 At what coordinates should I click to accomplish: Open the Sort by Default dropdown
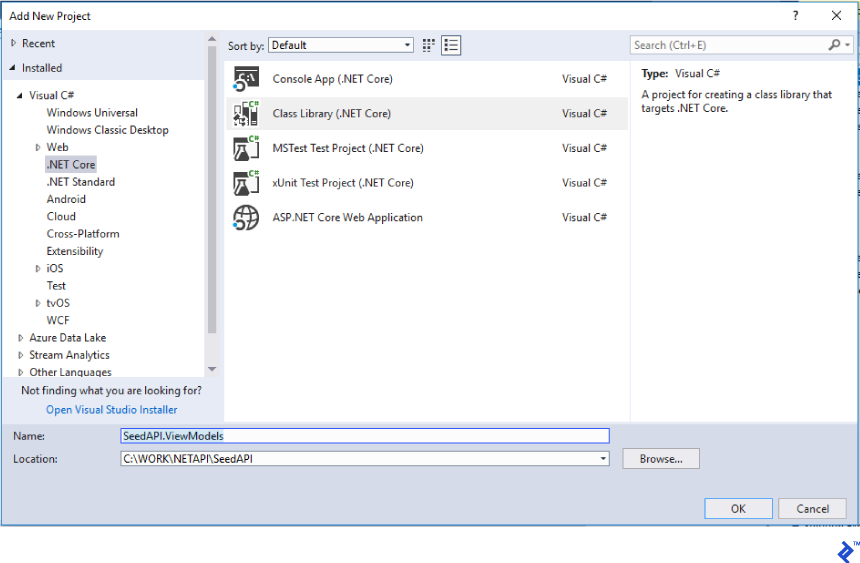(341, 45)
